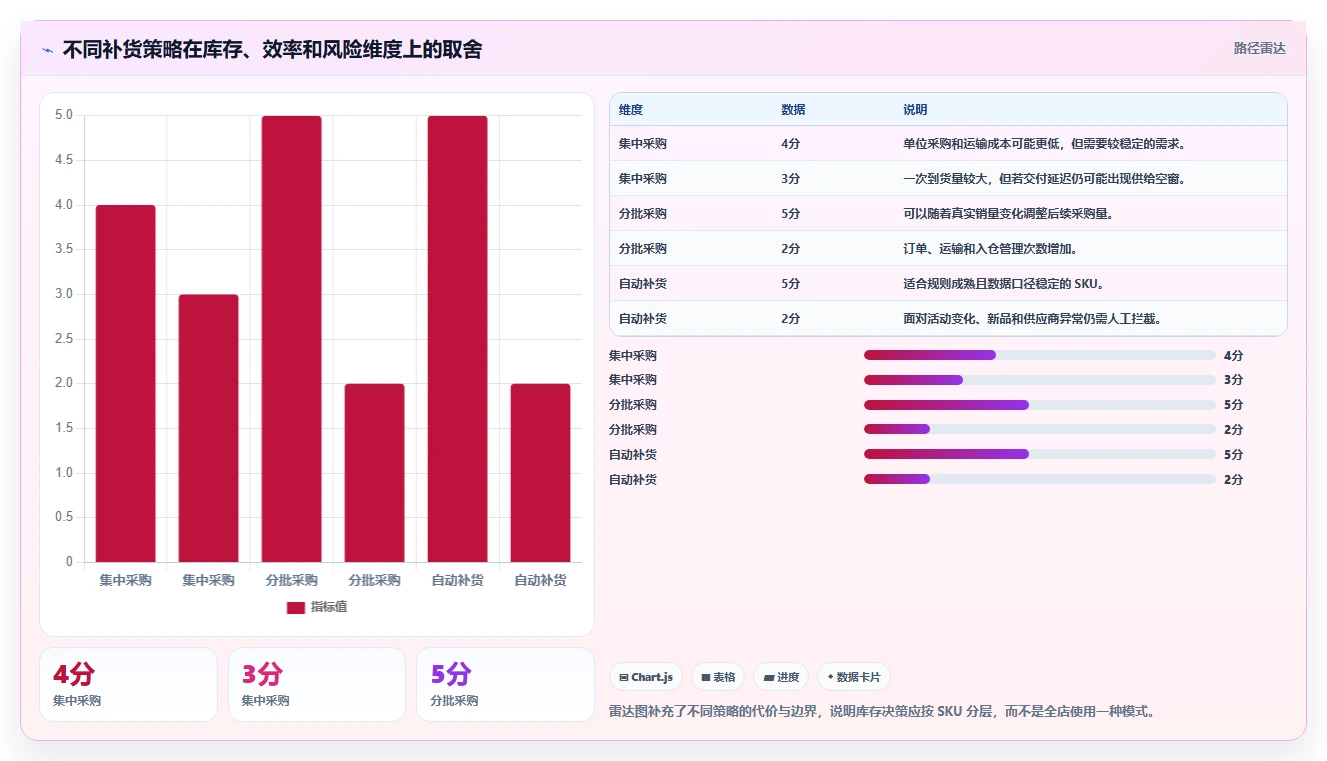Click the first 自动补货 bar valued 5.0
The height and width of the screenshot is (761, 1327).
458,339
